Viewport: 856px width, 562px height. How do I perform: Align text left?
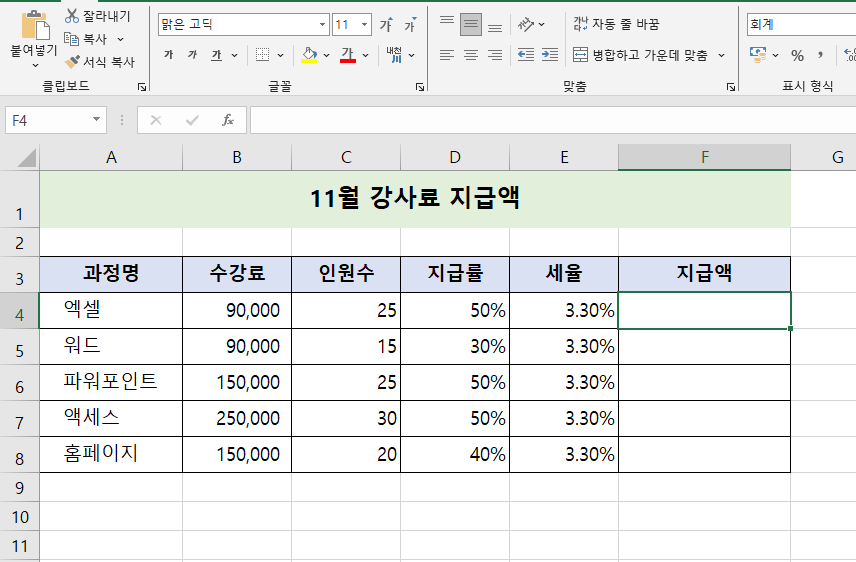[447, 55]
